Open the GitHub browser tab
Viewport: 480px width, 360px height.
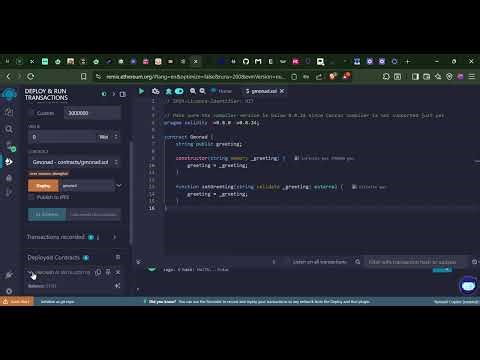[x=246, y=61]
